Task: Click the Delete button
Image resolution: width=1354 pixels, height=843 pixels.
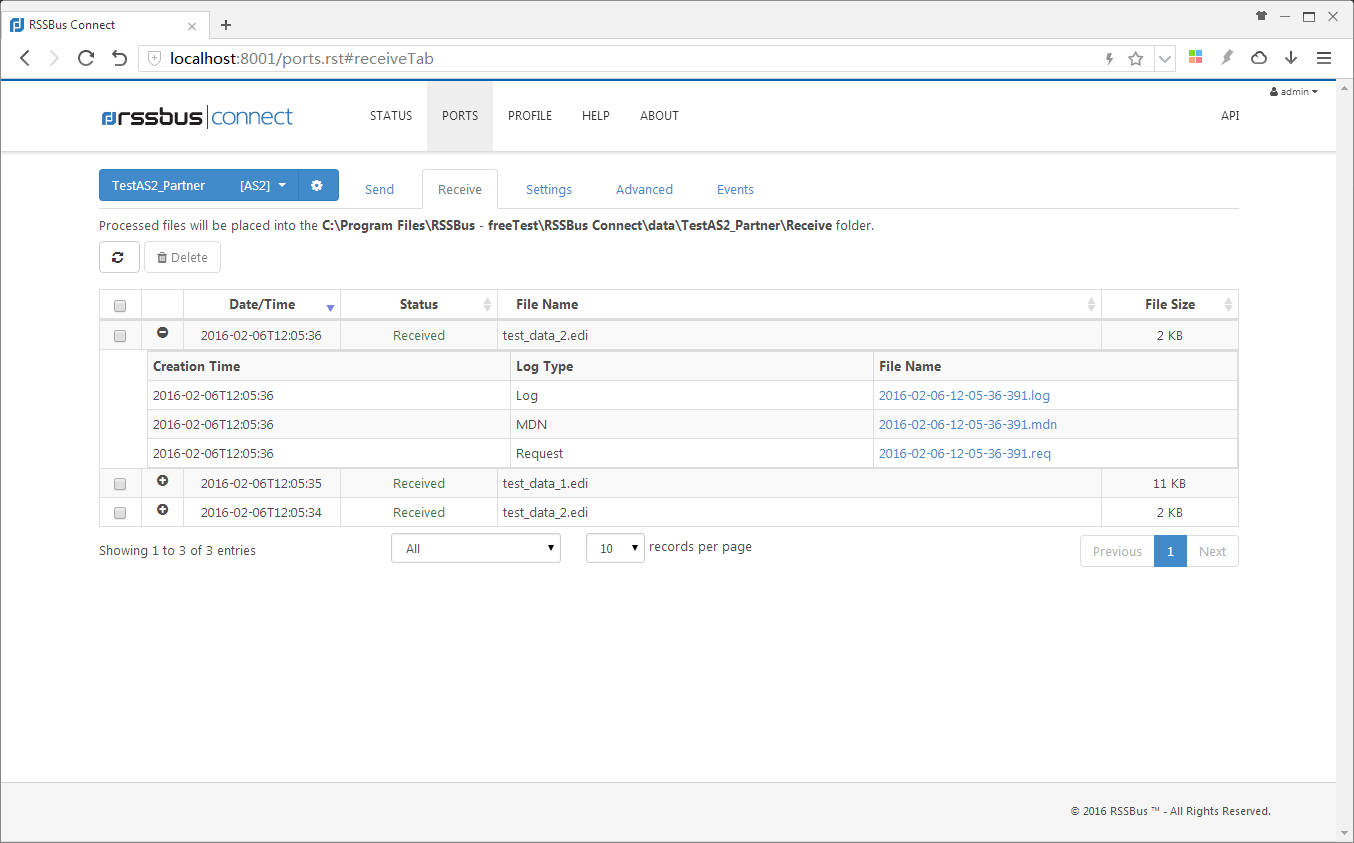Action: (x=182, y=257)
